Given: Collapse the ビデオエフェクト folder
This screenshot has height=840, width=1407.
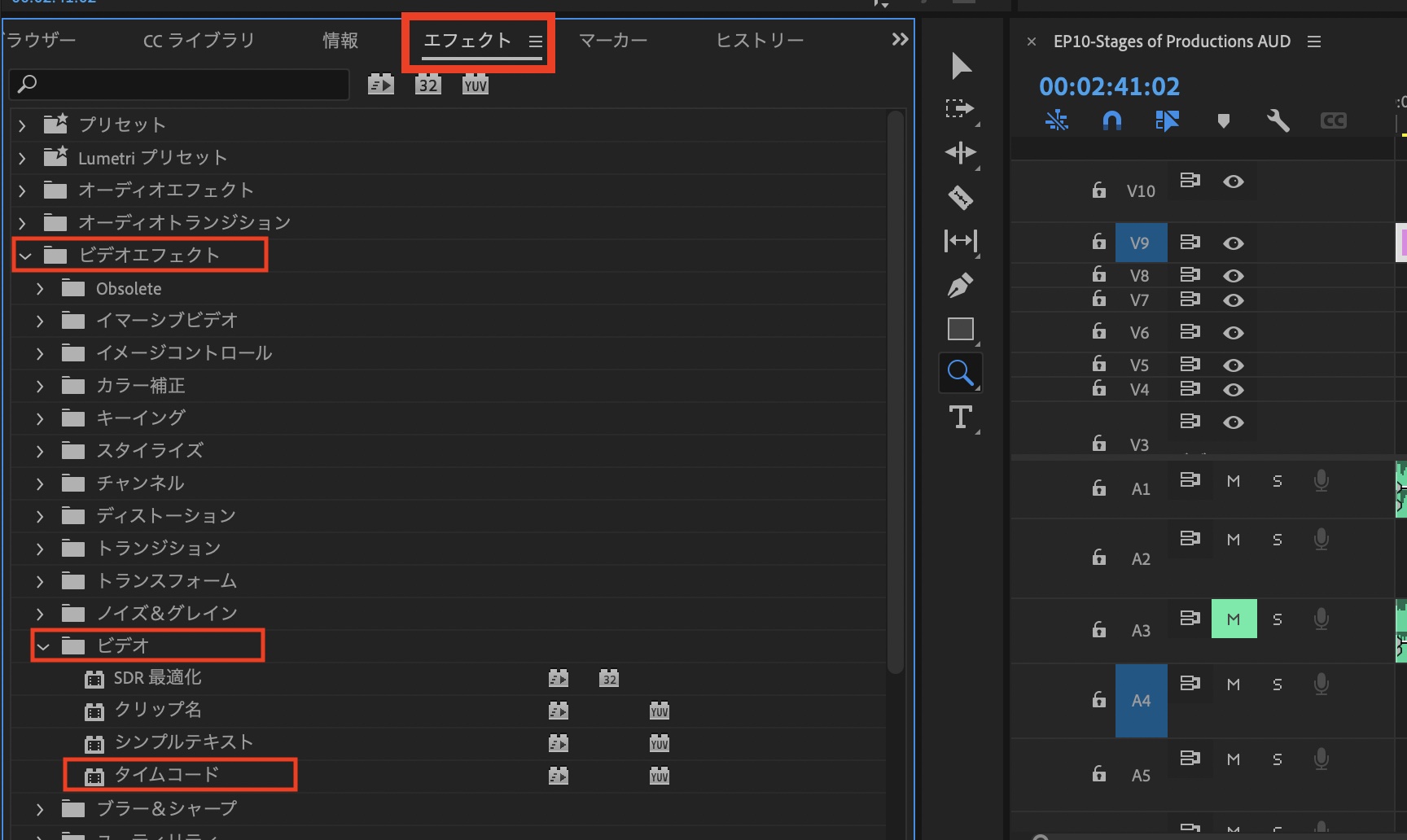Looking at the screenshot, I should [24, 255].
